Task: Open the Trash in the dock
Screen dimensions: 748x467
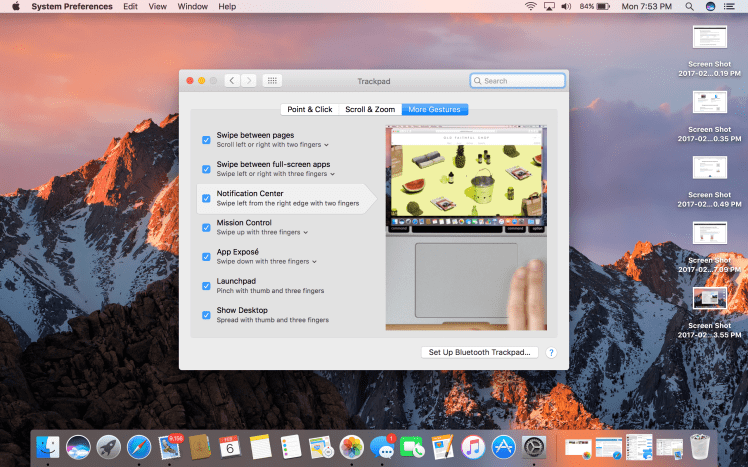Action: click(700, 447)
